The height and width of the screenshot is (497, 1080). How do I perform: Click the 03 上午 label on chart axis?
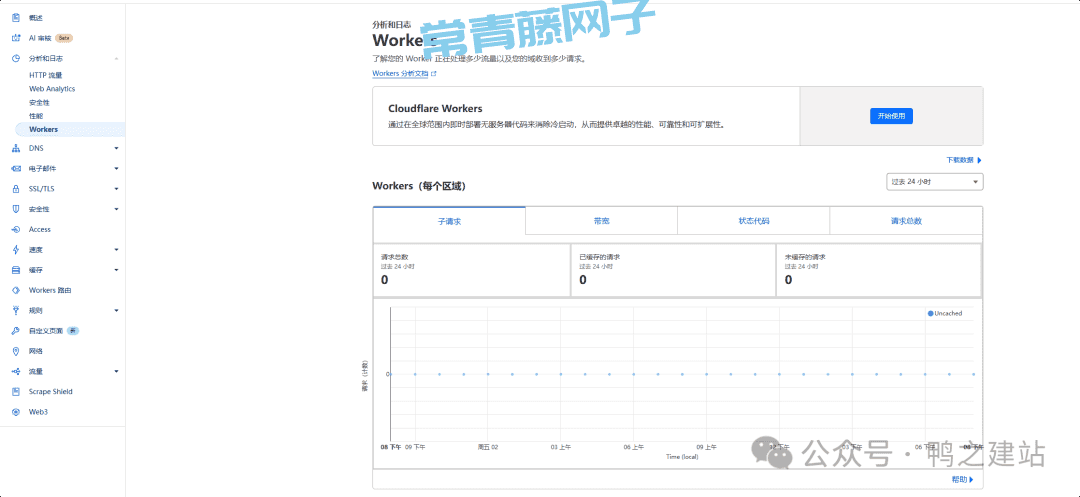(561, 447)
